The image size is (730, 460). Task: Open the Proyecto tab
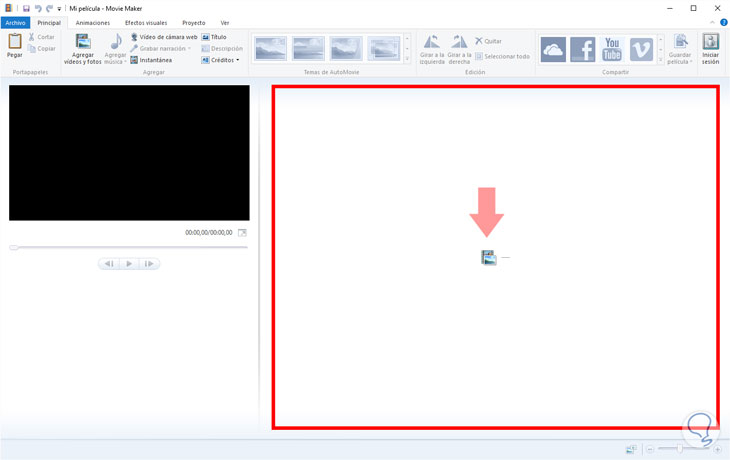194,23
